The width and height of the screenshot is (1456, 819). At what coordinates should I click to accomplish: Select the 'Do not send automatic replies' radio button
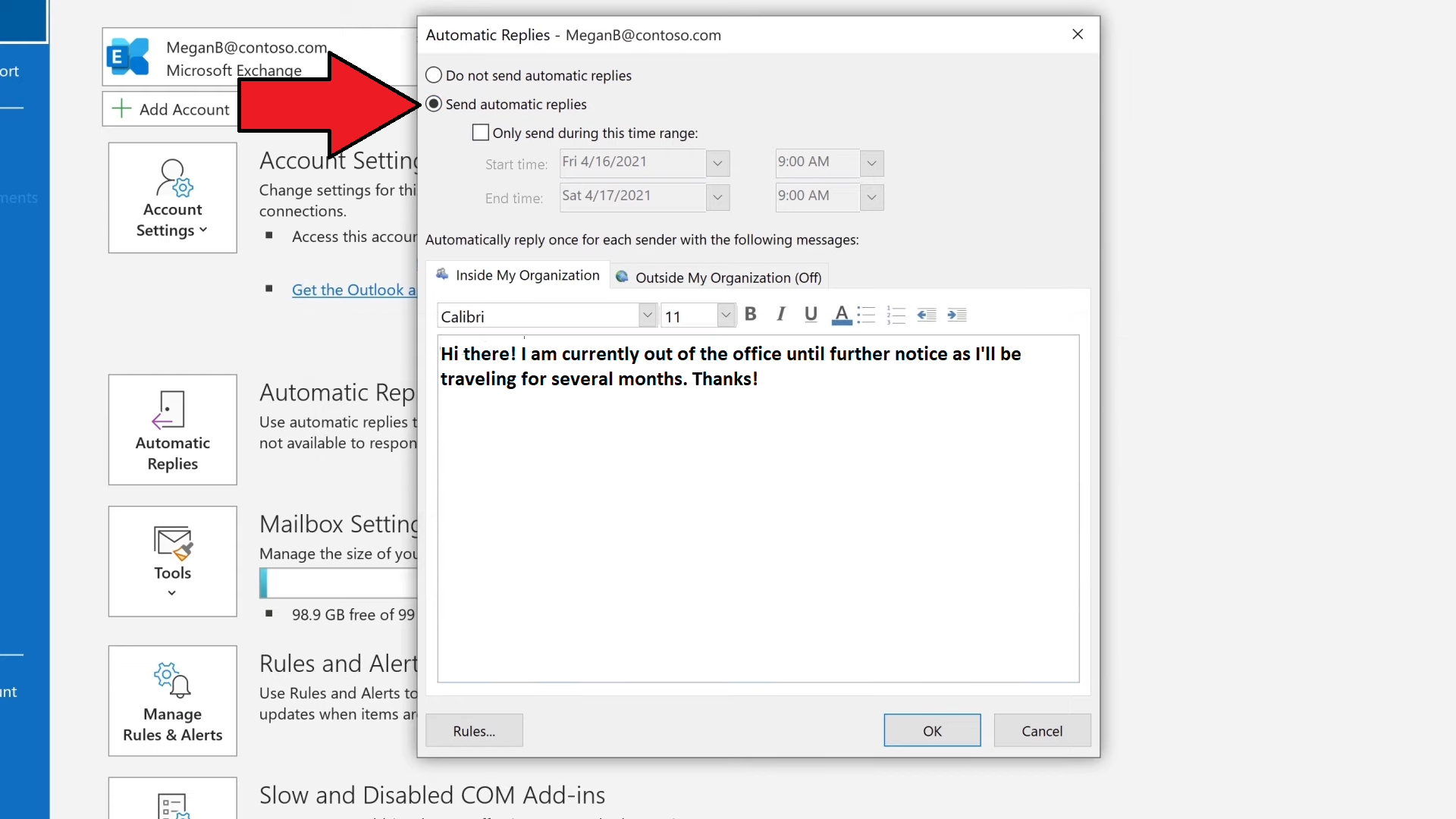tap(433, 74)
